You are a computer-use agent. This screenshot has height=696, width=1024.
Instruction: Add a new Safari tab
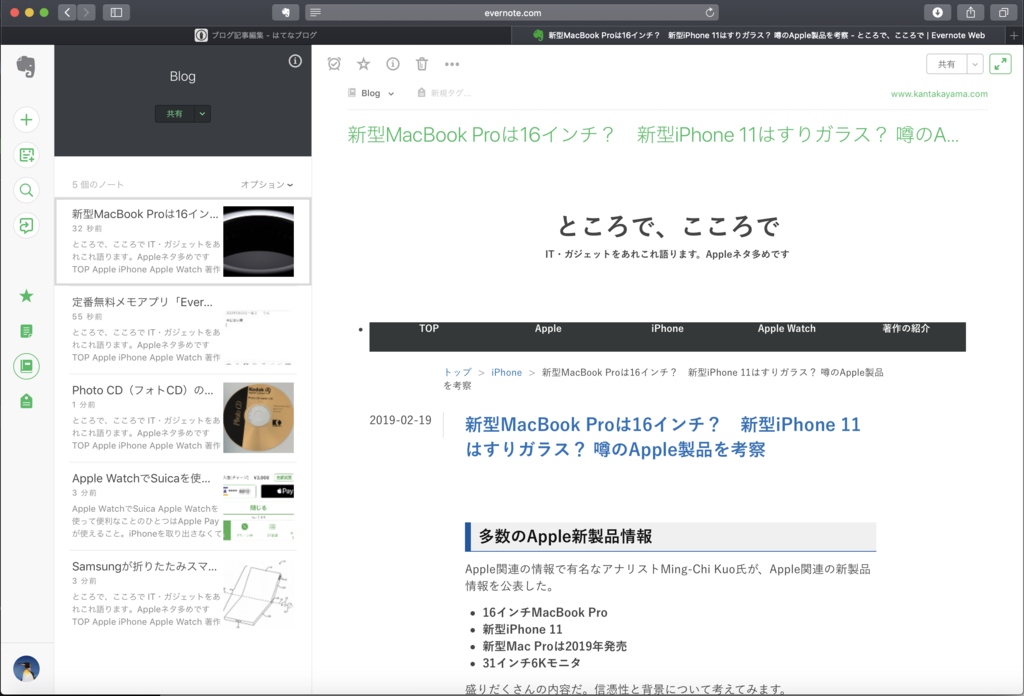1014,35
